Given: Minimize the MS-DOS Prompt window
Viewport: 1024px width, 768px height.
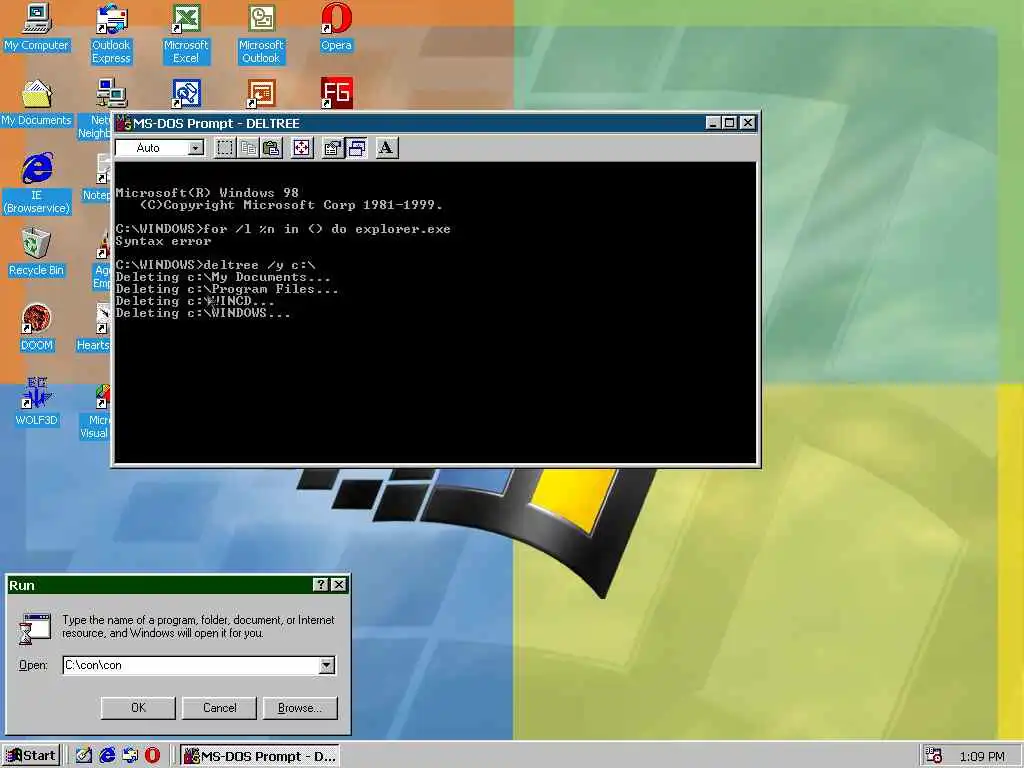Looking at the screenshot, I should coord(713,123).
